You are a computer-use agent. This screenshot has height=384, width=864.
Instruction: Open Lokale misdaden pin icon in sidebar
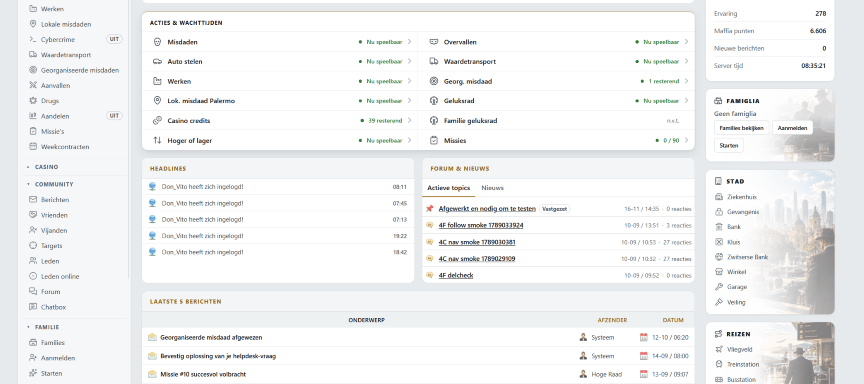click(x=33, y=24)
